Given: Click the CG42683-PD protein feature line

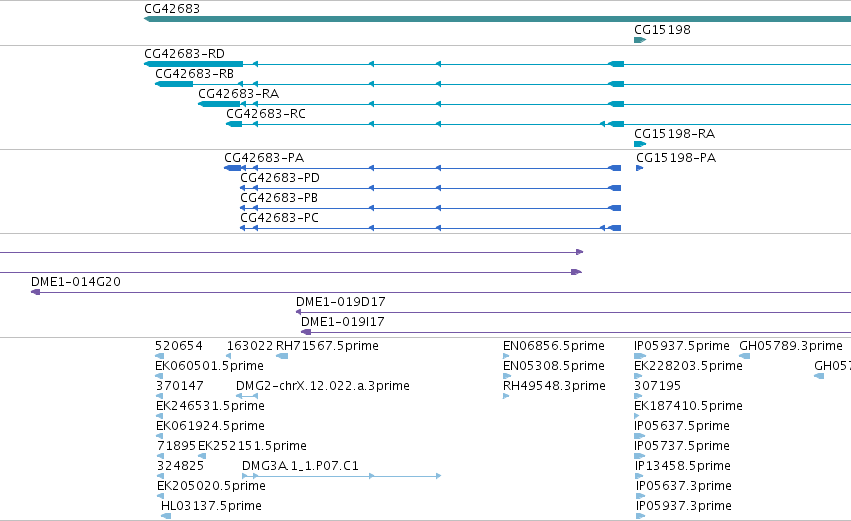Looking at the screenshot, I should point(430,188).
